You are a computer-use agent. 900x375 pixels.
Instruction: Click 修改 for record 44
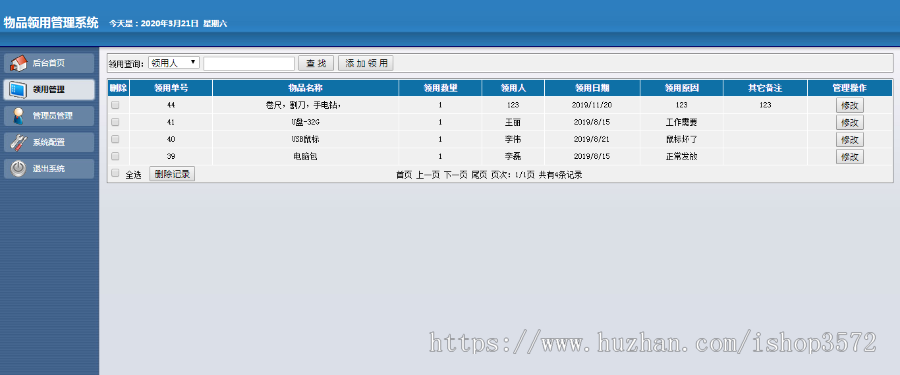(849, 106)
